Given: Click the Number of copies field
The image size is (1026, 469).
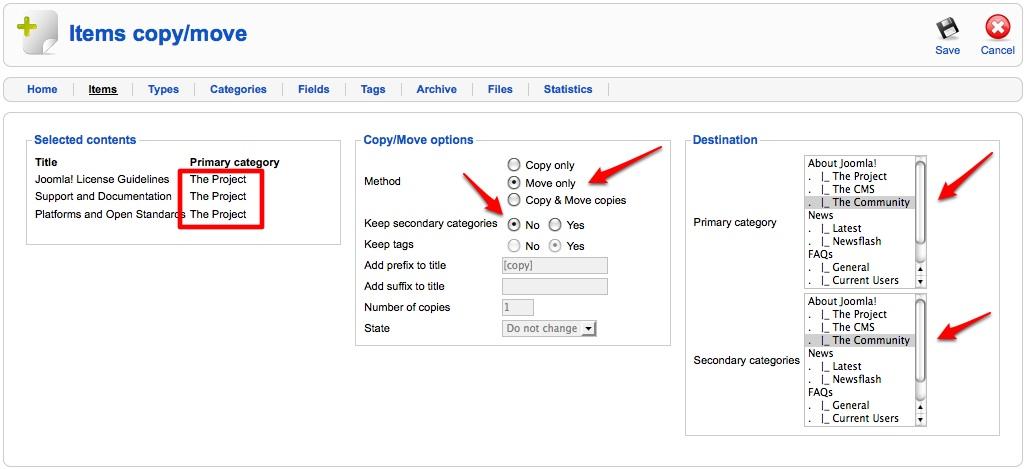Looking at the screenshot, I should [518, 307].
